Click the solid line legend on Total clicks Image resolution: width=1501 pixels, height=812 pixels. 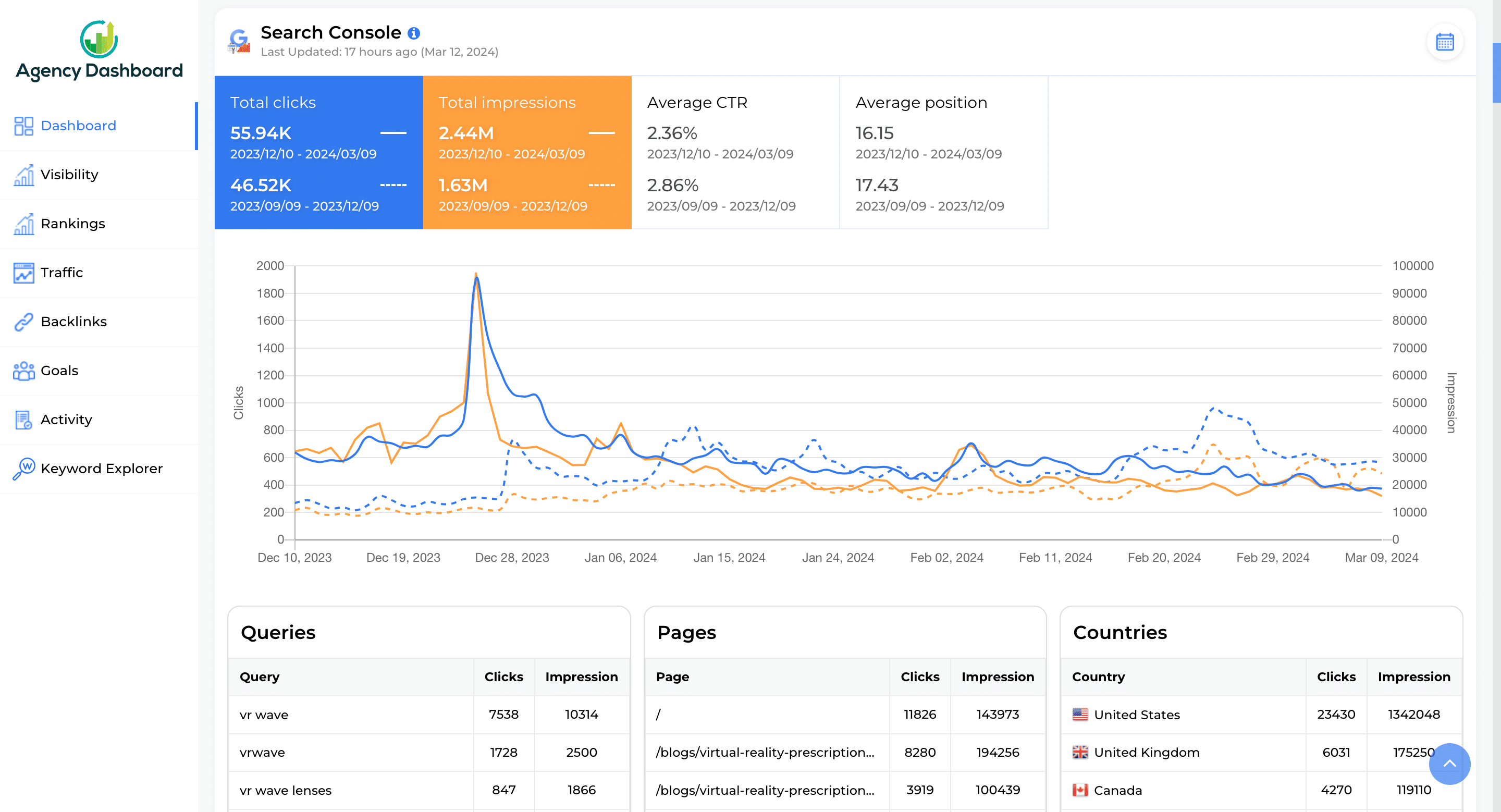393,133
